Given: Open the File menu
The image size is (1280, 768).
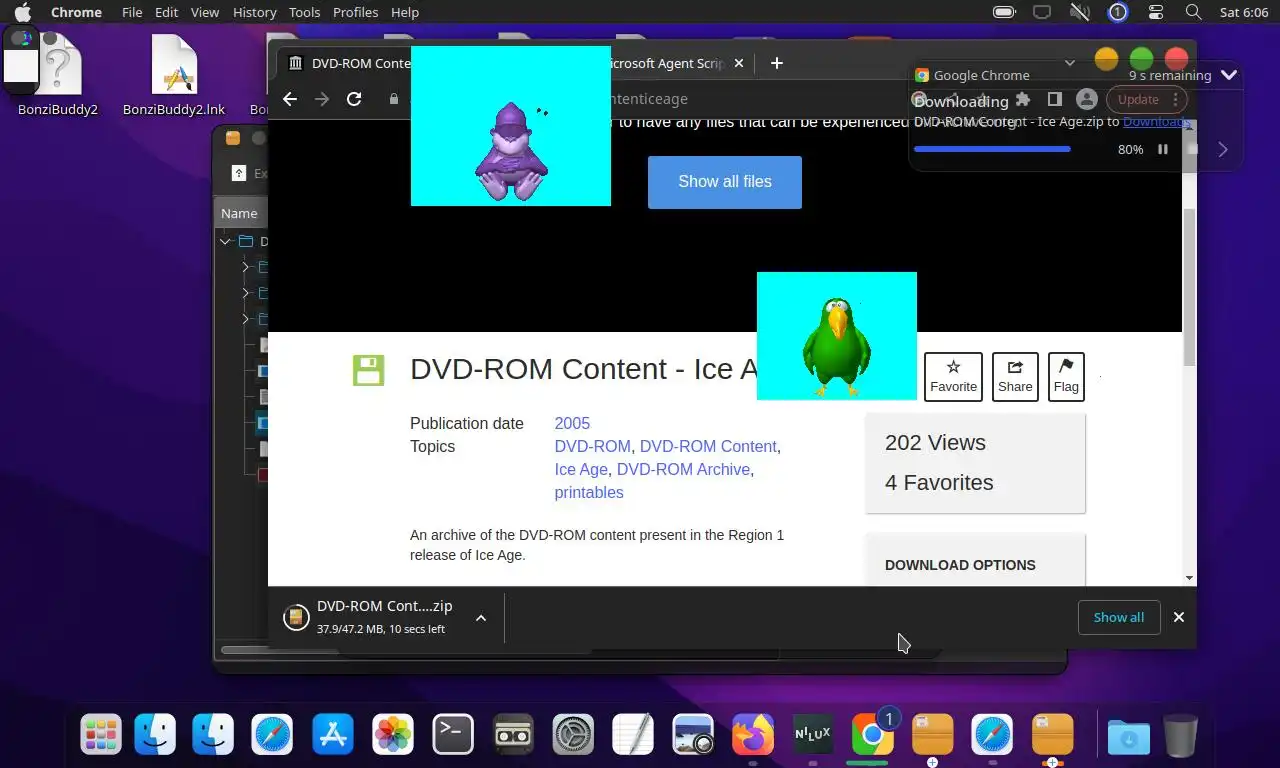Looking at the screenshot, I should pyautogui.click(x=132, y=12).
